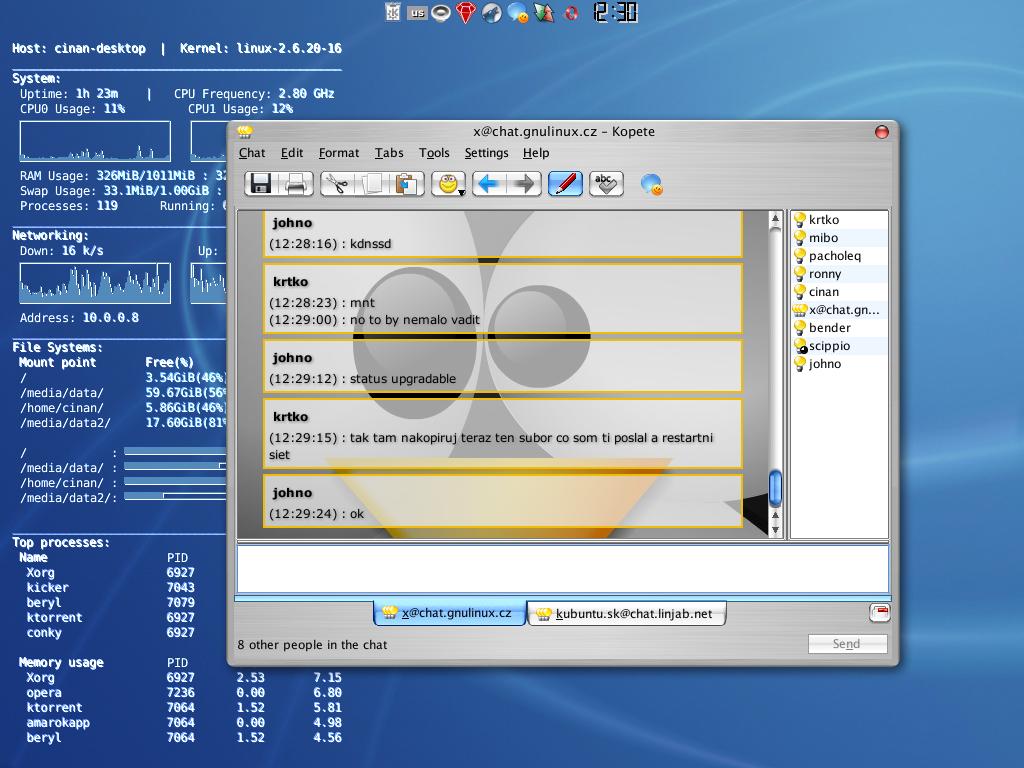Open the Settings menu
1024x768 pixels.
point(486,153)
